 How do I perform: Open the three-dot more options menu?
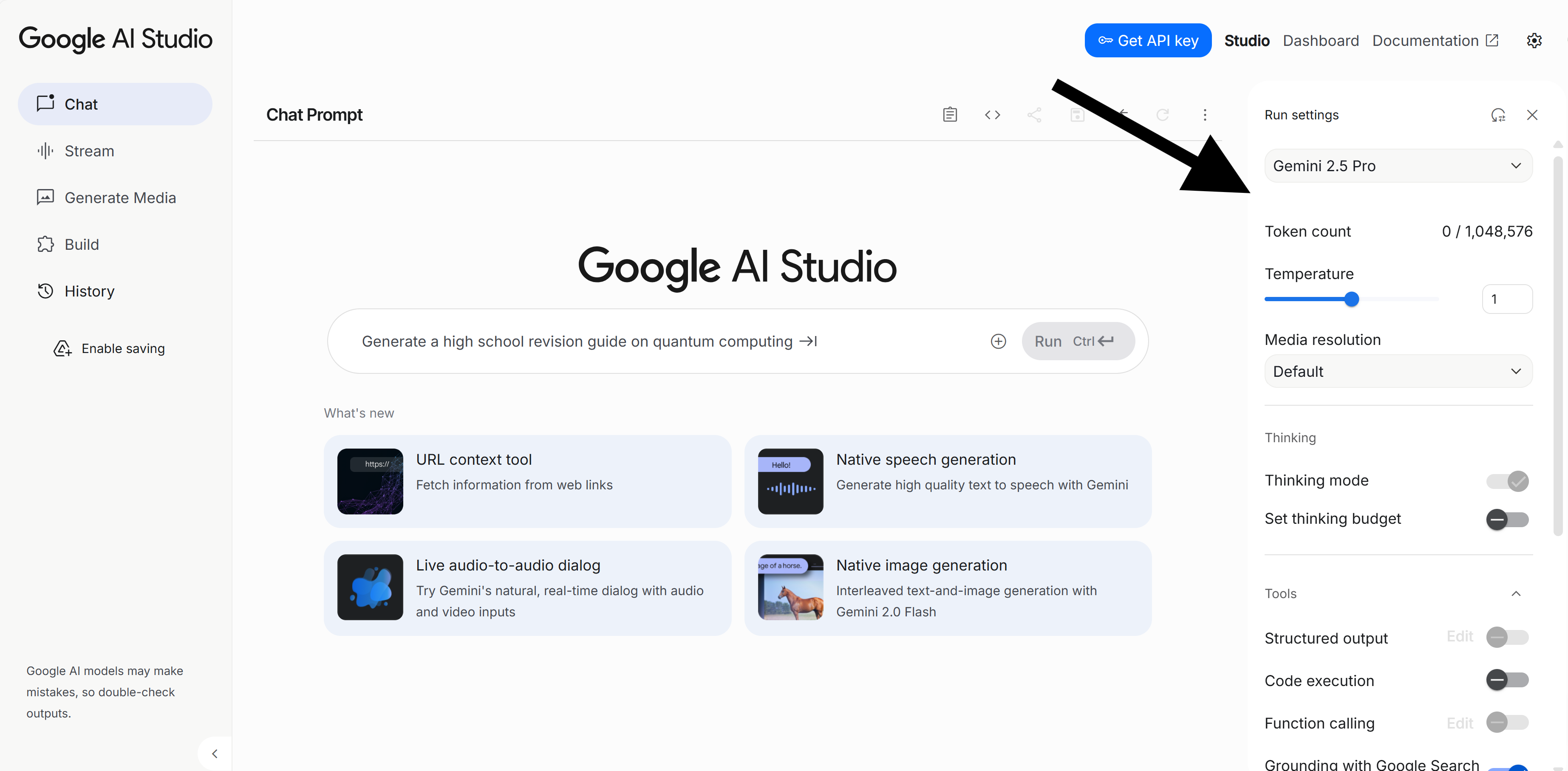(x=1205, y=114)
